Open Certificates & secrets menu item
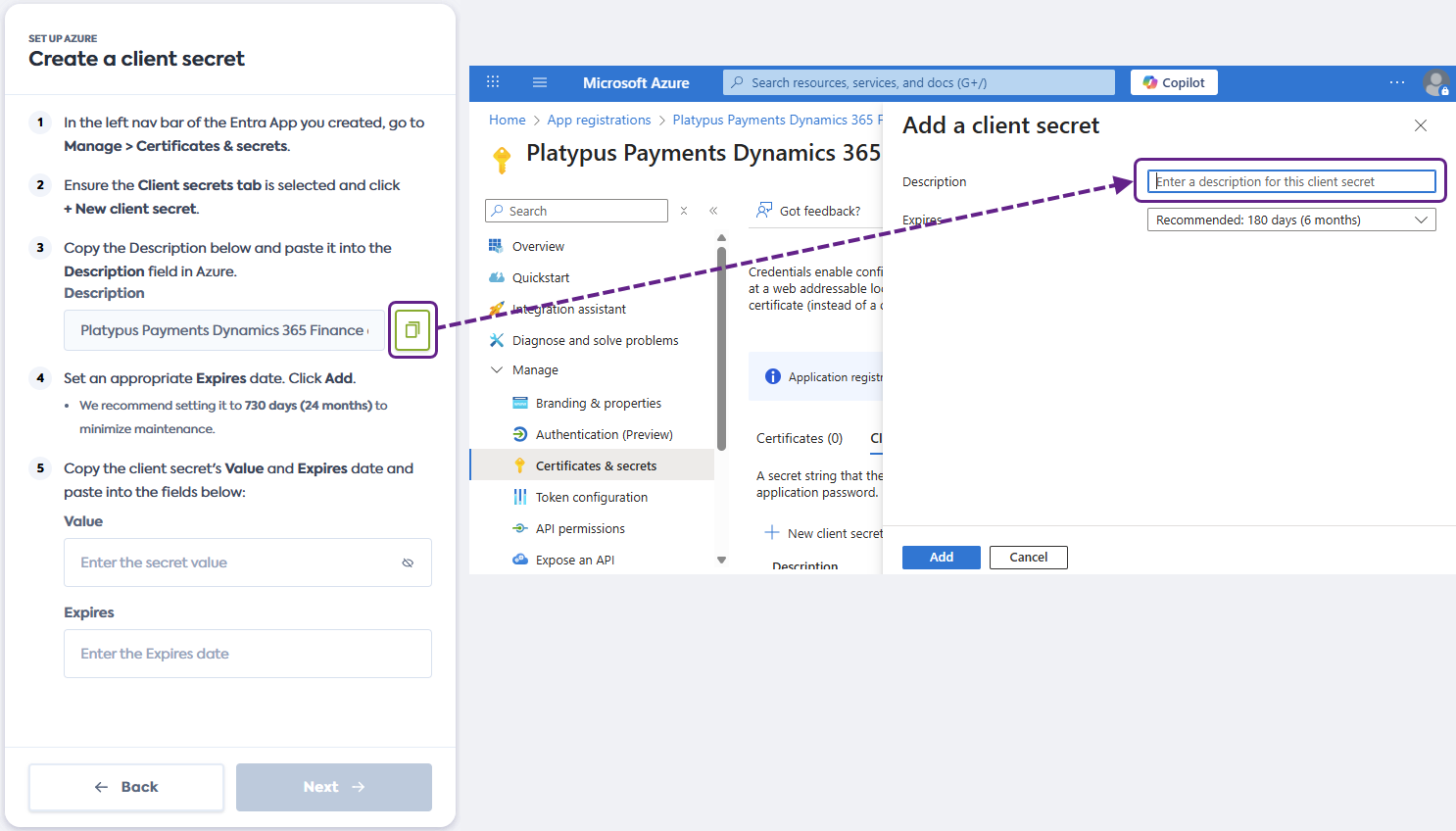Viewport: 1456px width, 831px height. [596, 466]
